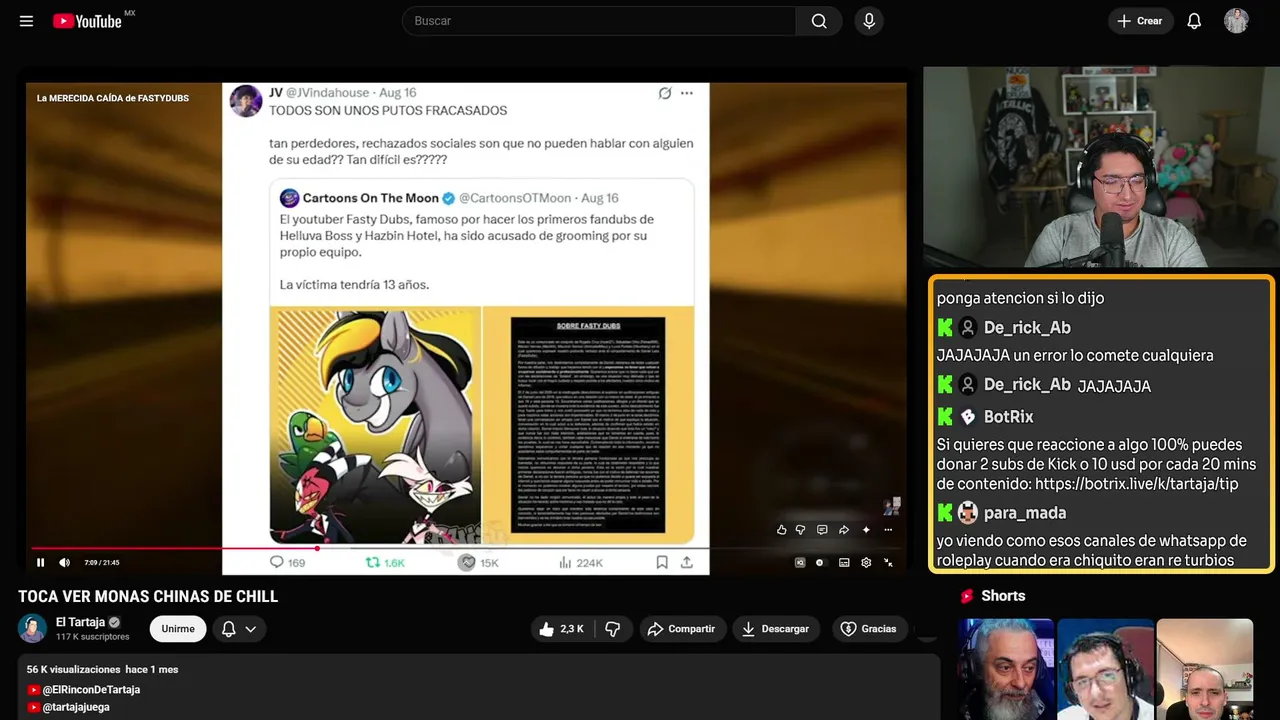Image resolution: width=1280 pixels, height=720 pixels.
Task: Open the @tartajajuega channel link
Action: click(x=76, y=707)
